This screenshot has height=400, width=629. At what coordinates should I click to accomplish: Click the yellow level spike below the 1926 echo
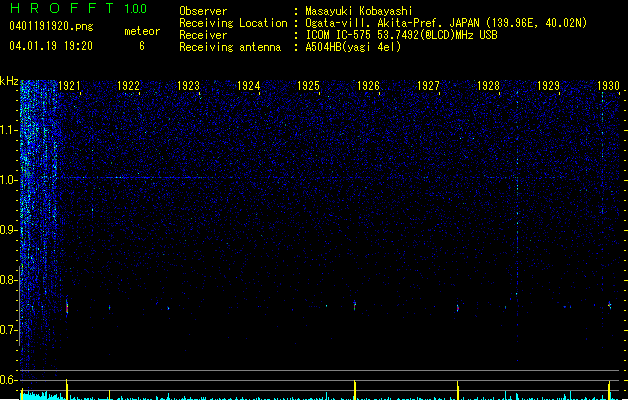point(355,390)
